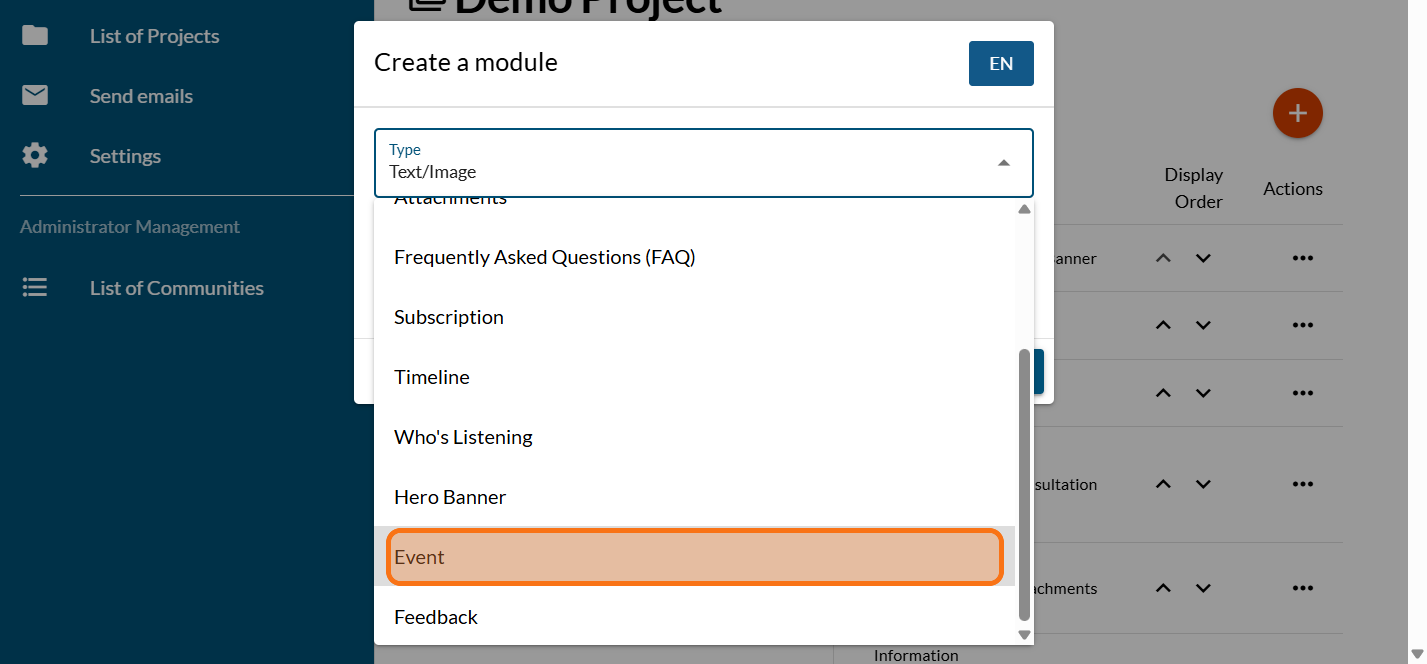The width and height of the screenshot is (1427, 664).
Task: Choose Who's Listening module type
Action: click(694, 437)
